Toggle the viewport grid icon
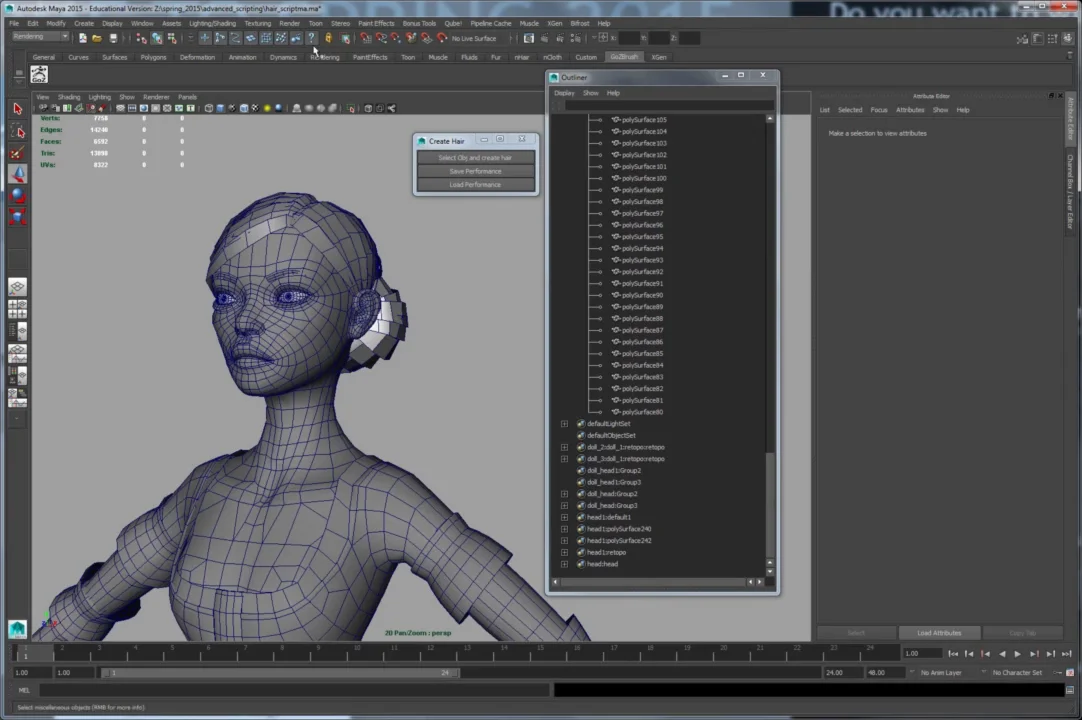1082x720 pixels. [120, 108]
